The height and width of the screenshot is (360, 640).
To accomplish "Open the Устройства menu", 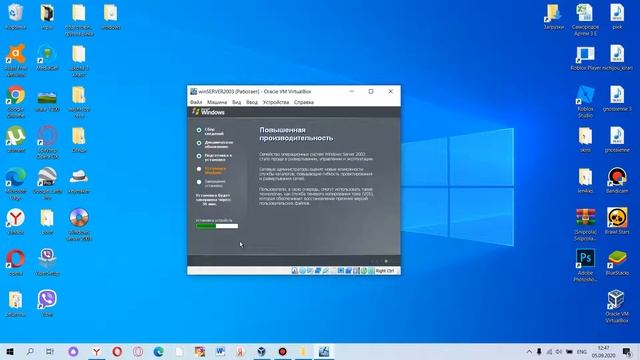I will [x=276, y=102].
